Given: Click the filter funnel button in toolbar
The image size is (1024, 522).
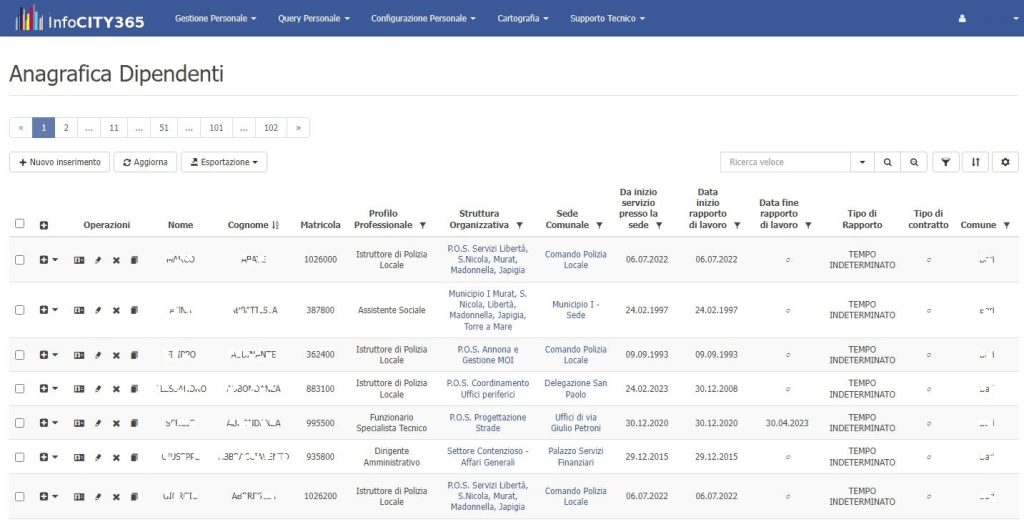Looking at the screenshot, I should click(945, 162).
